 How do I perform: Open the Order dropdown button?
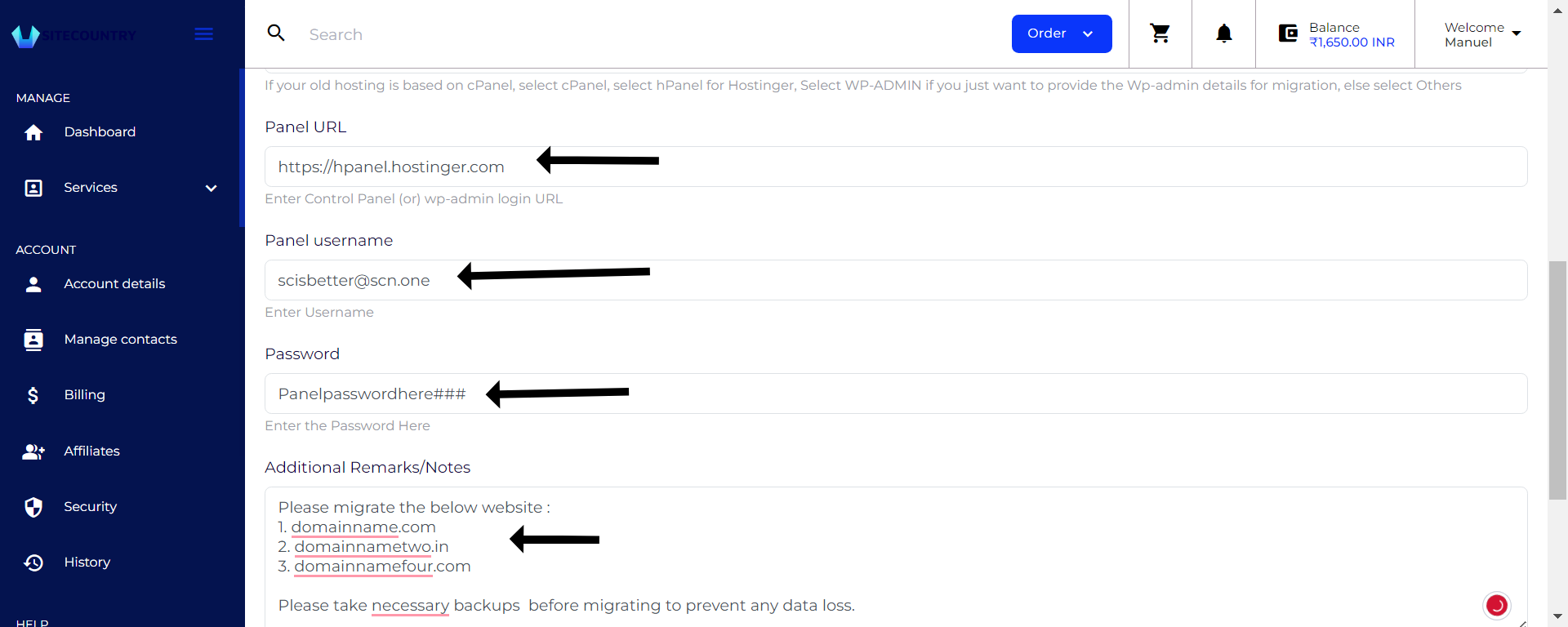click(x=1062, y=33)
